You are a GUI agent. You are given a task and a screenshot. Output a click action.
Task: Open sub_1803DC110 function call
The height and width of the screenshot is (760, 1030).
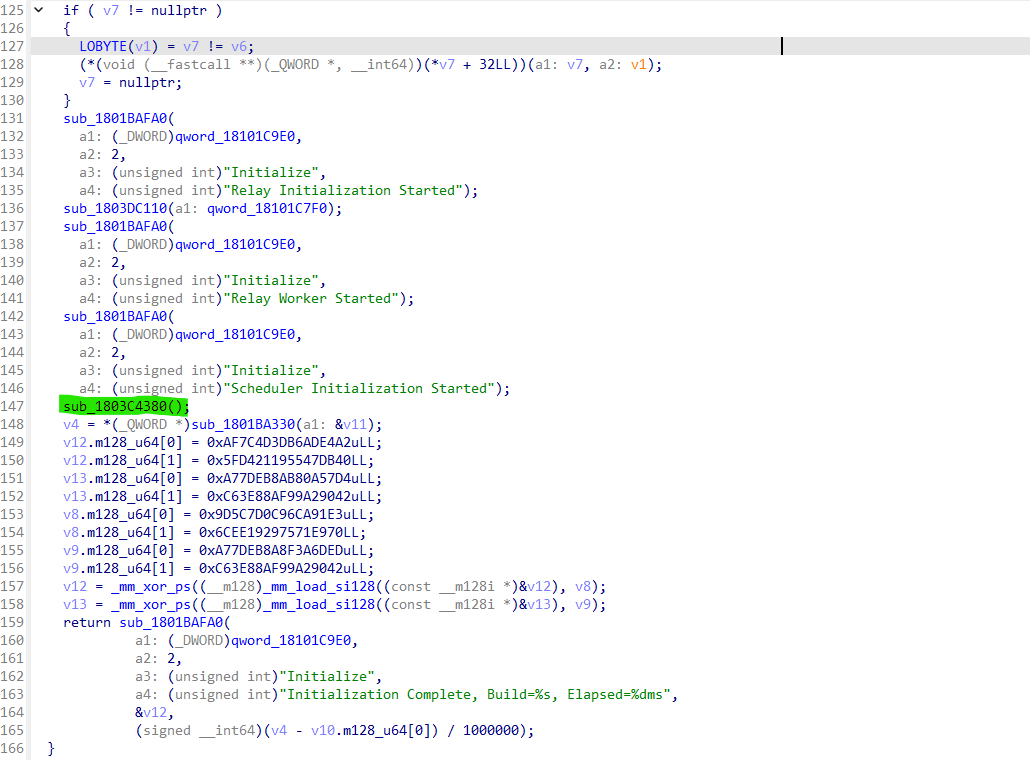pos(116,208)
